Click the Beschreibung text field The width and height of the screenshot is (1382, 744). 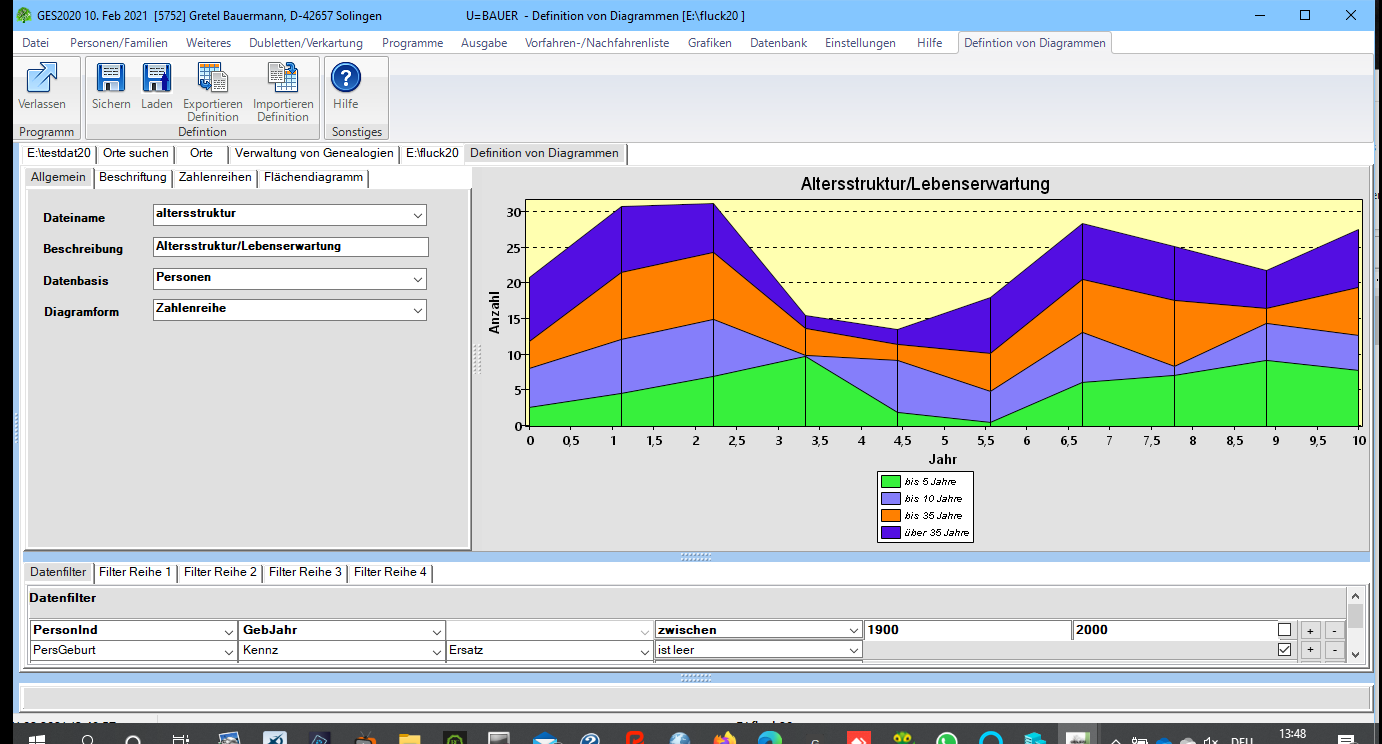tap(290, 247)
